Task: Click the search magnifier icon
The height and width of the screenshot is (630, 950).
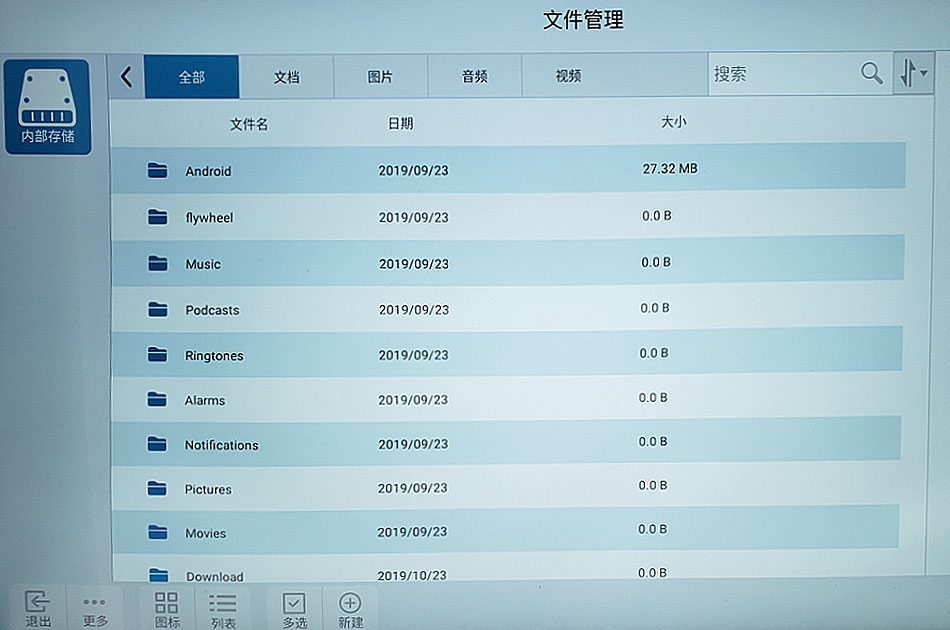Action: pos(871,74)
